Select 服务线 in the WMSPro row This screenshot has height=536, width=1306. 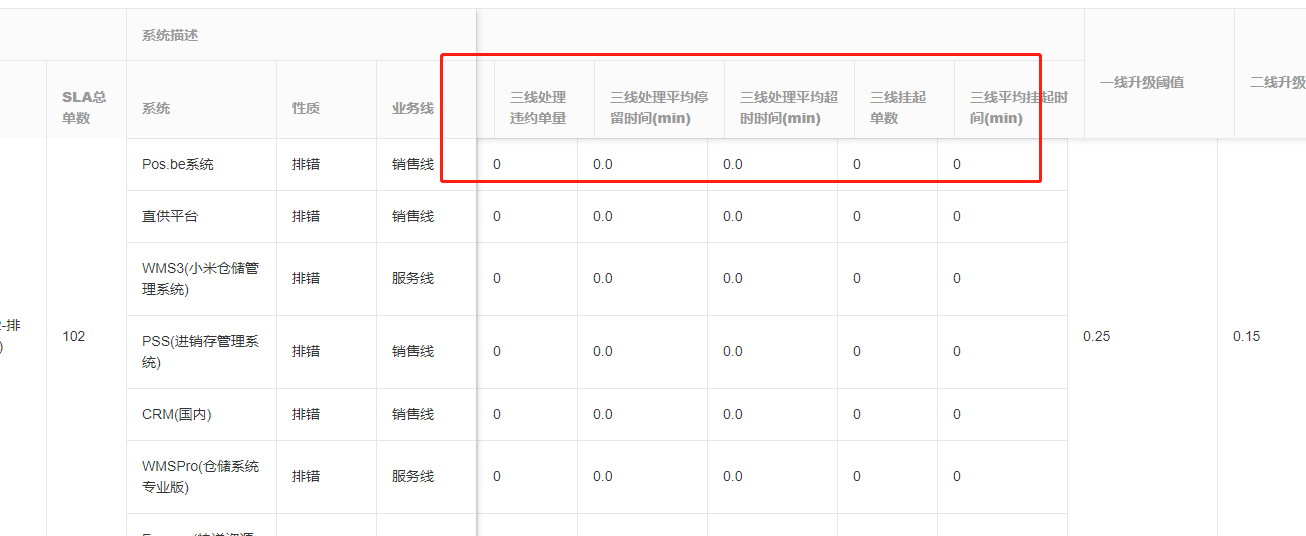(413, 477)
